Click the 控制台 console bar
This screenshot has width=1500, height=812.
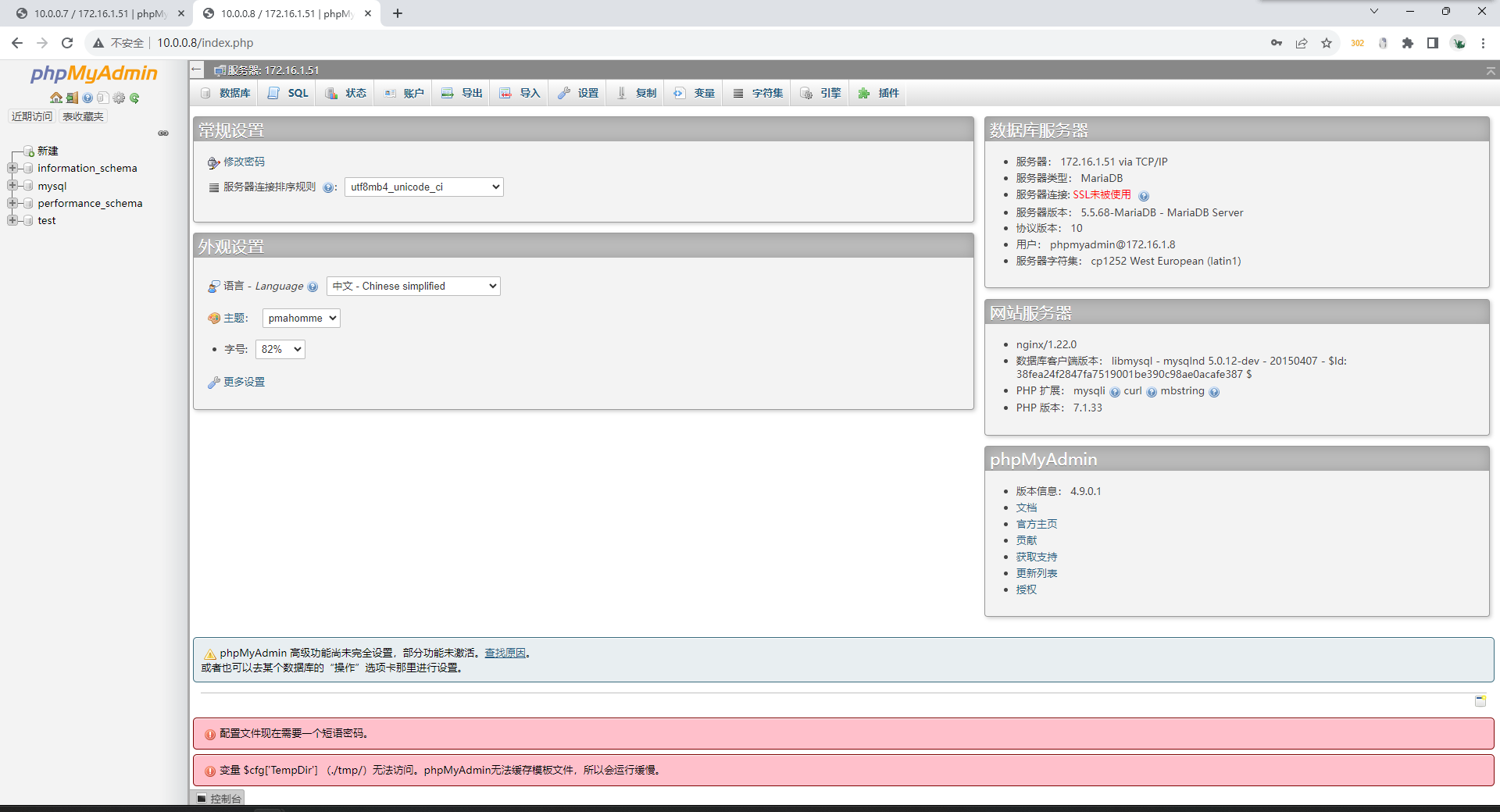pos(219,798)
